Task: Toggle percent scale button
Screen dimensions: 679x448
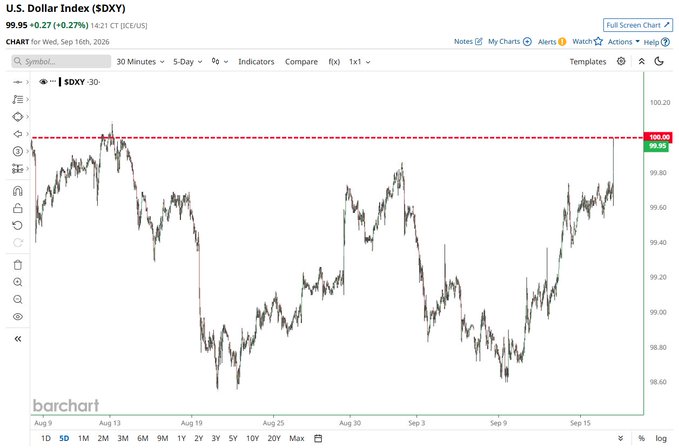Action: click(641, 438)
